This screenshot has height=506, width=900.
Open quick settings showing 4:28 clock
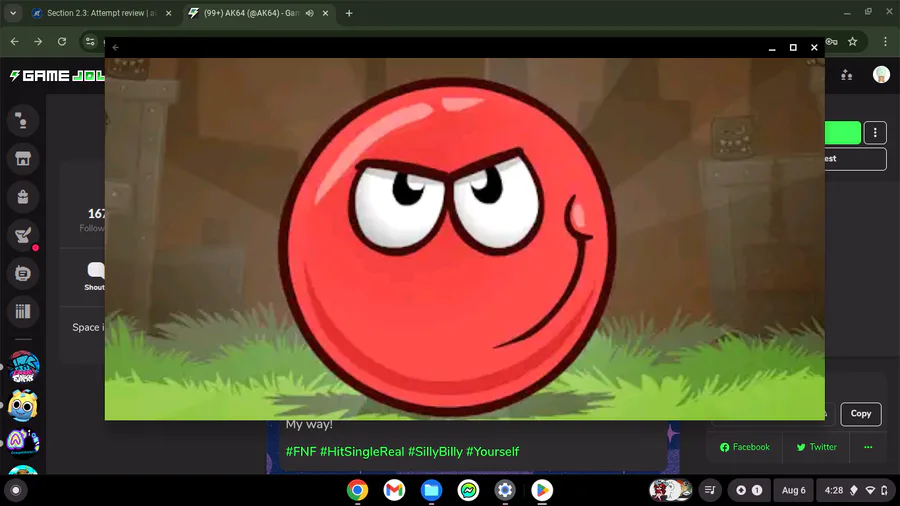coord(855,490)
